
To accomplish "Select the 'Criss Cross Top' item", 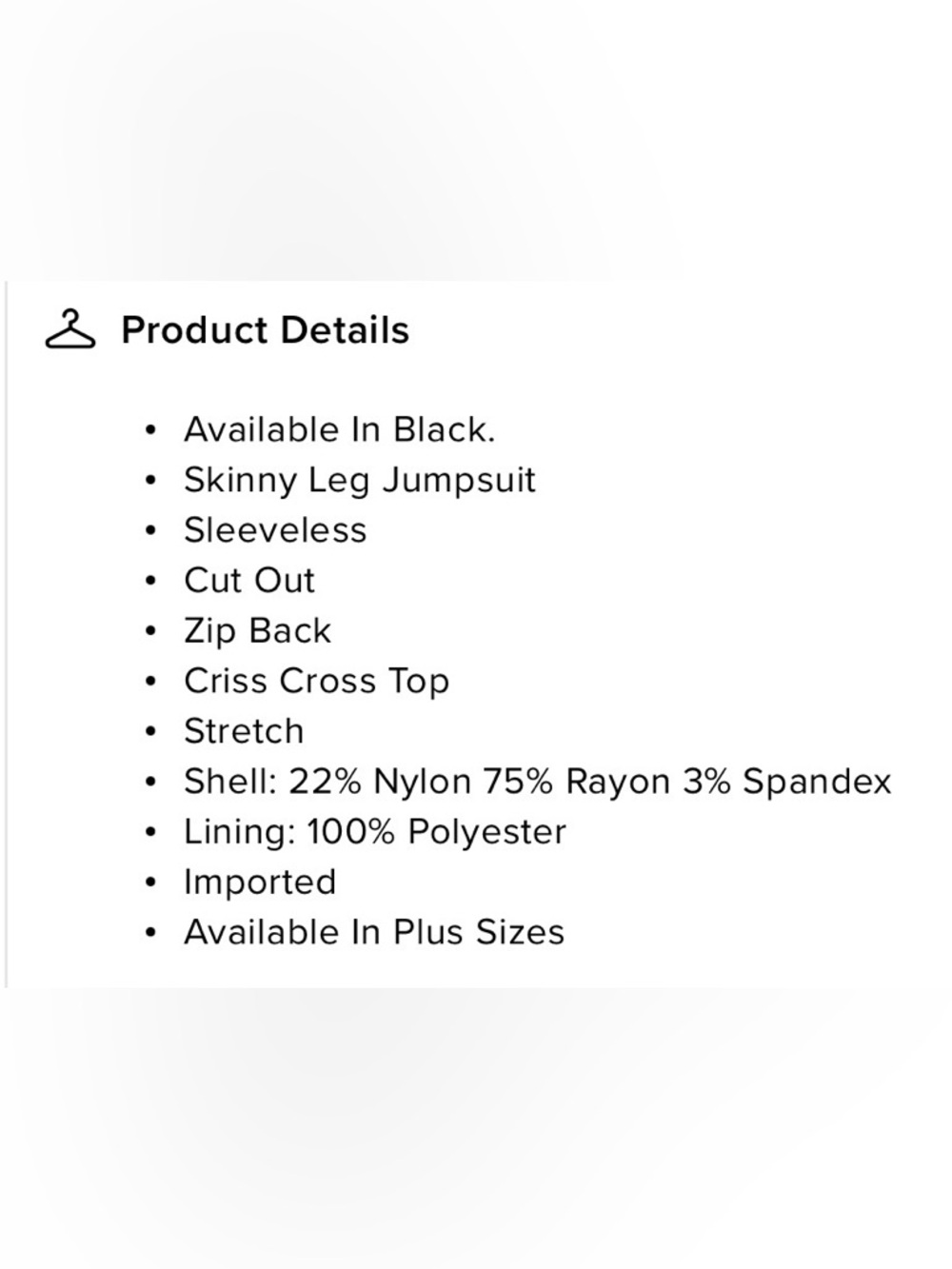I will coord(316,682).
